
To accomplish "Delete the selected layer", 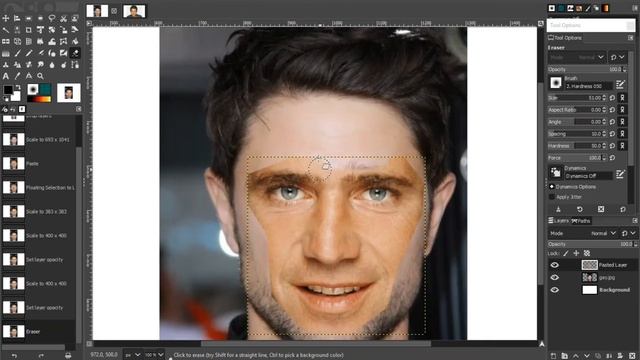I will coord(632,356).
